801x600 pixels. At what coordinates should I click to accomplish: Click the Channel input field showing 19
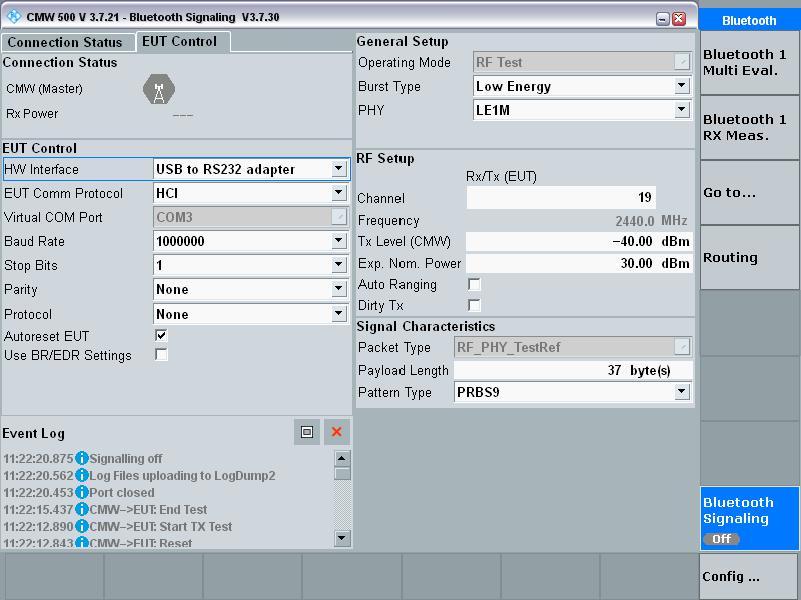point(561,197)
